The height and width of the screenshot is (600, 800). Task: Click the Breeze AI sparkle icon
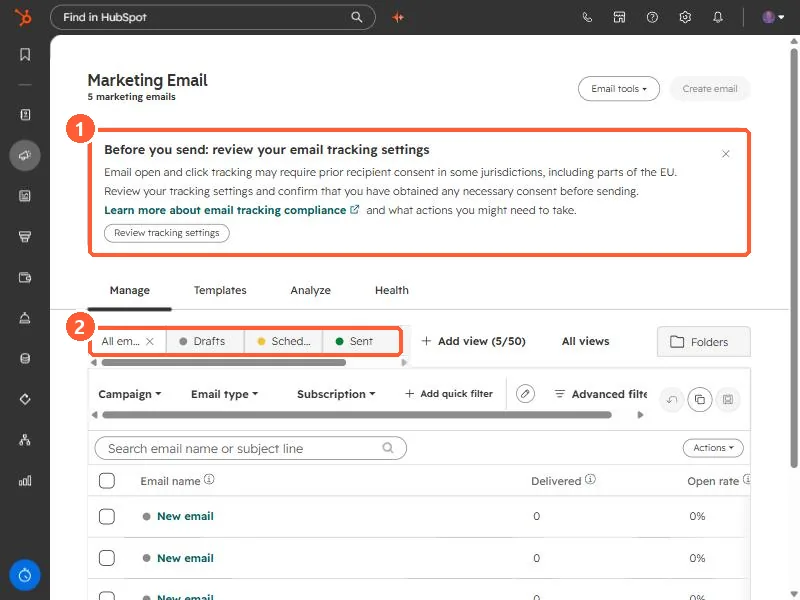click(x=398, y=17)
